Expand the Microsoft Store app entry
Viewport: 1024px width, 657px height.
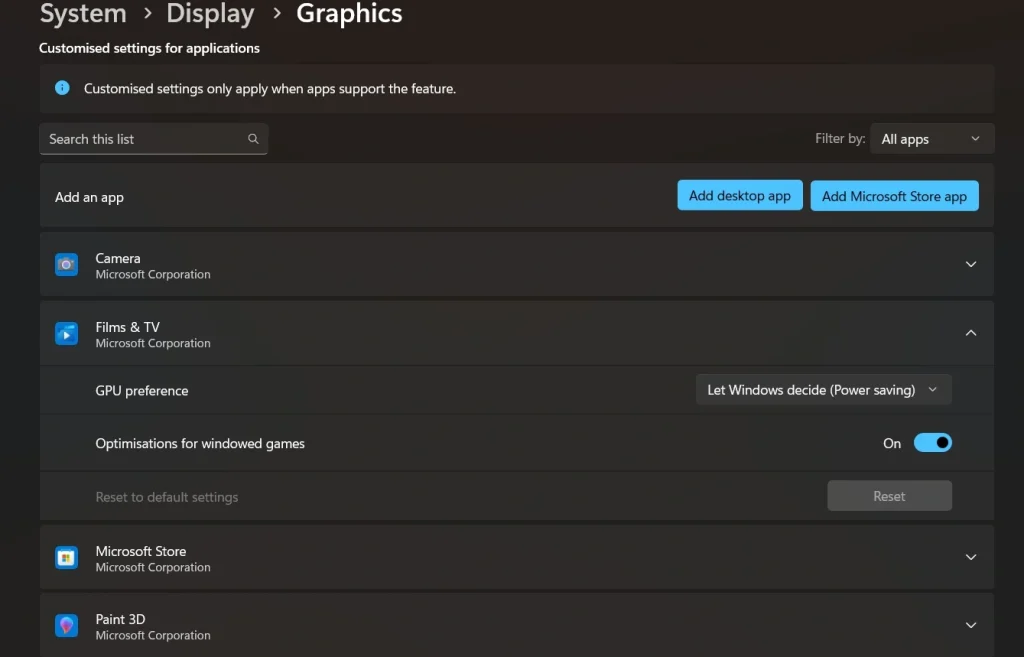(970, 557)
